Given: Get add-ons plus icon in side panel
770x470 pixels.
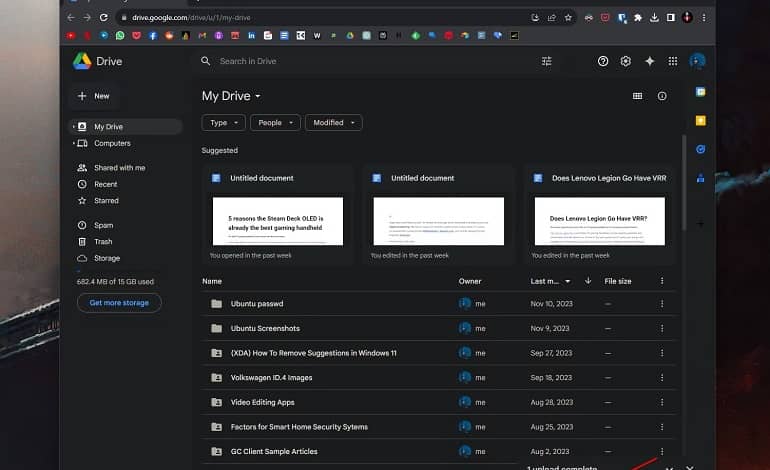Looking at the screenshot, I should pyautogui.click(x=700, y=224).
